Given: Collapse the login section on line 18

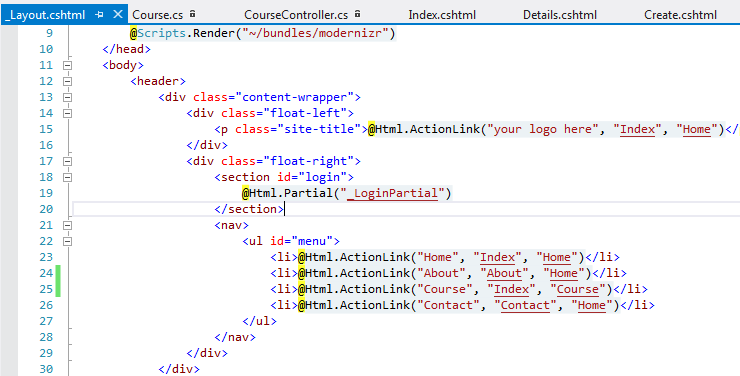Looking at the screenshot, I should pyautogui.click(x=67, y=177).
